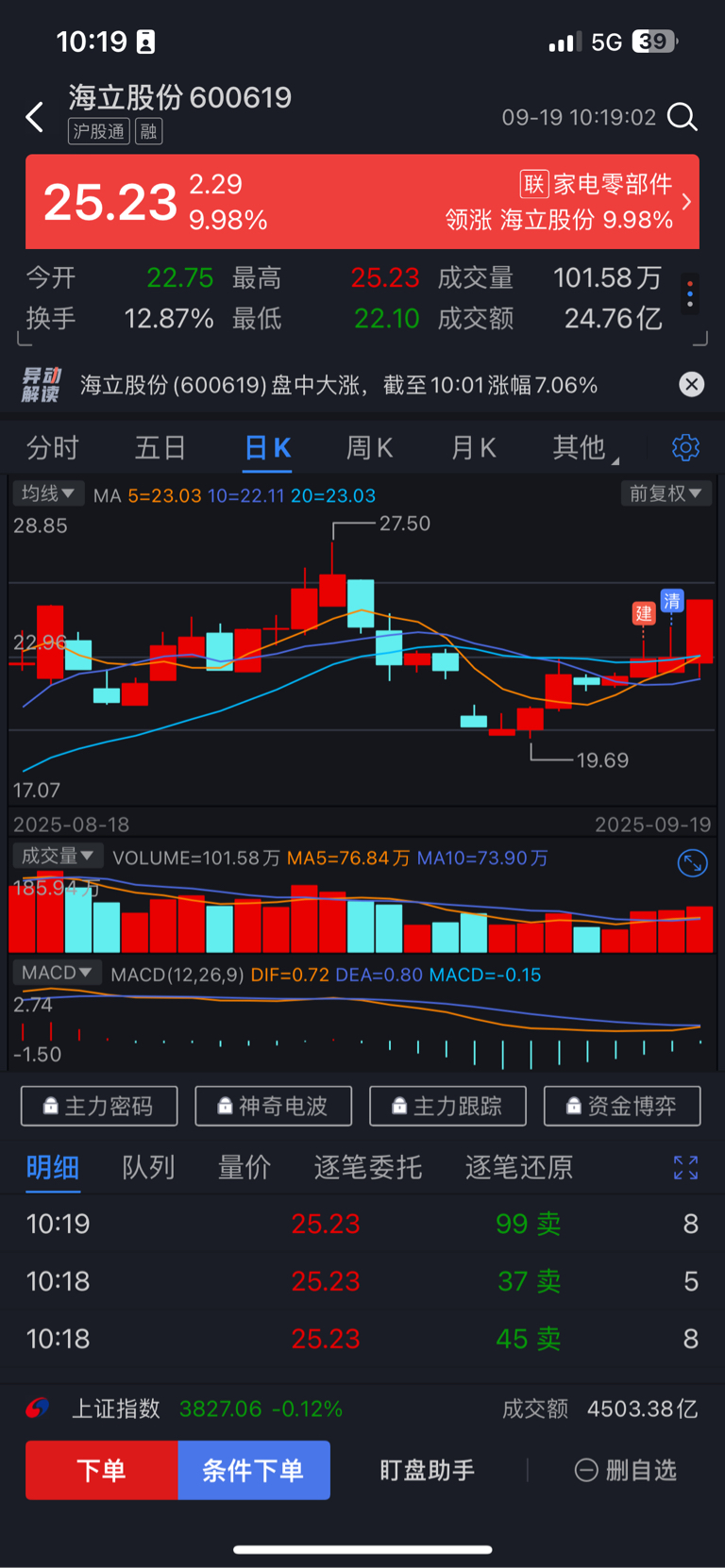The image size is (725, 1568).
Task: Switch to the 周K chart tab
Action: click(x=369, y=447)
